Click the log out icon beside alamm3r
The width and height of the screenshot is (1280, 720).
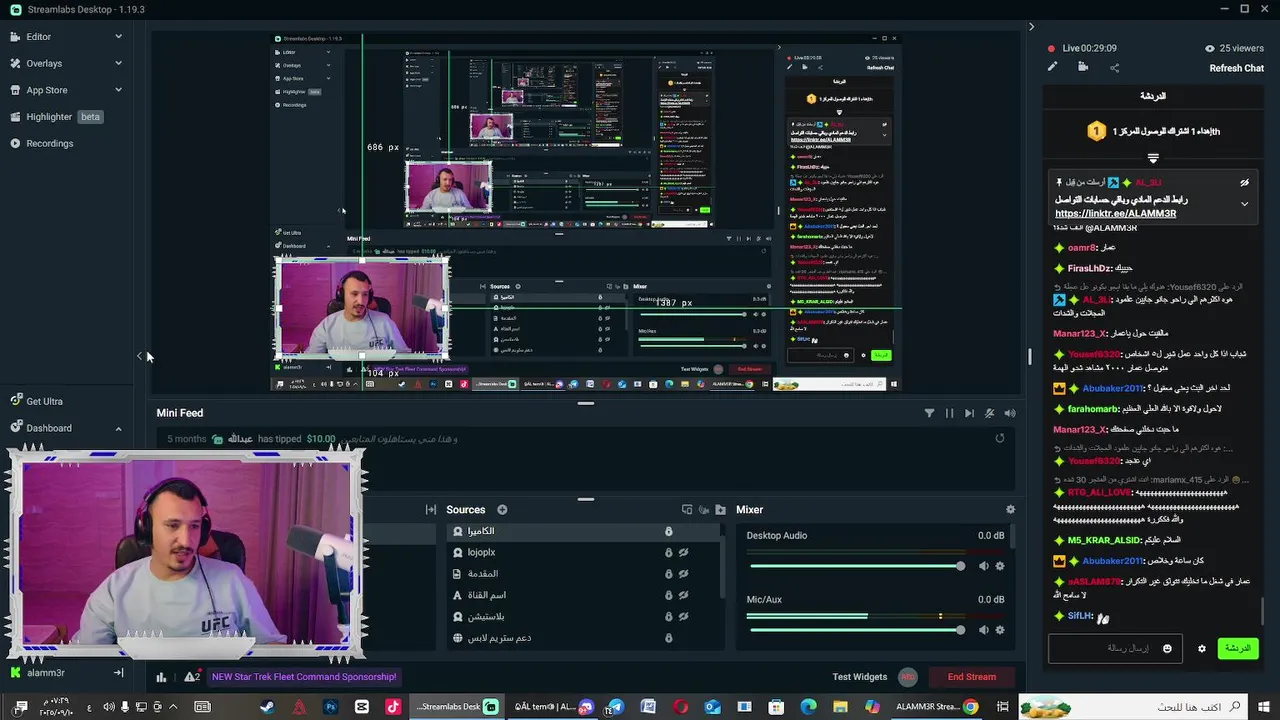(118, 673)
